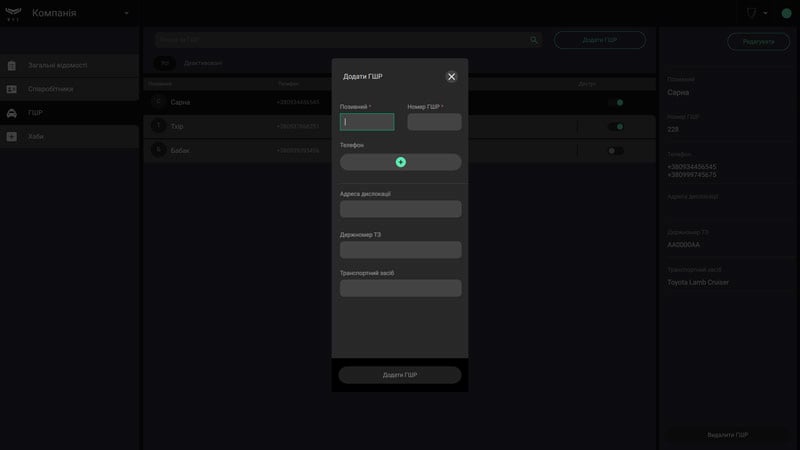Click the Доступ column header
This screenshot has width=800, height=450.
(587, 84)
